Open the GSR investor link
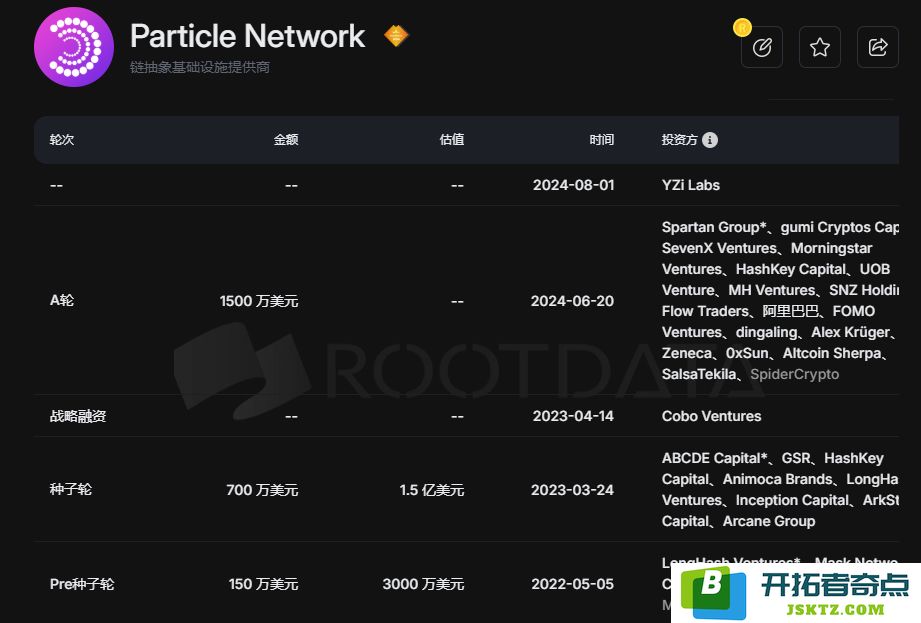The image size is (921, 623). (796, 458)
